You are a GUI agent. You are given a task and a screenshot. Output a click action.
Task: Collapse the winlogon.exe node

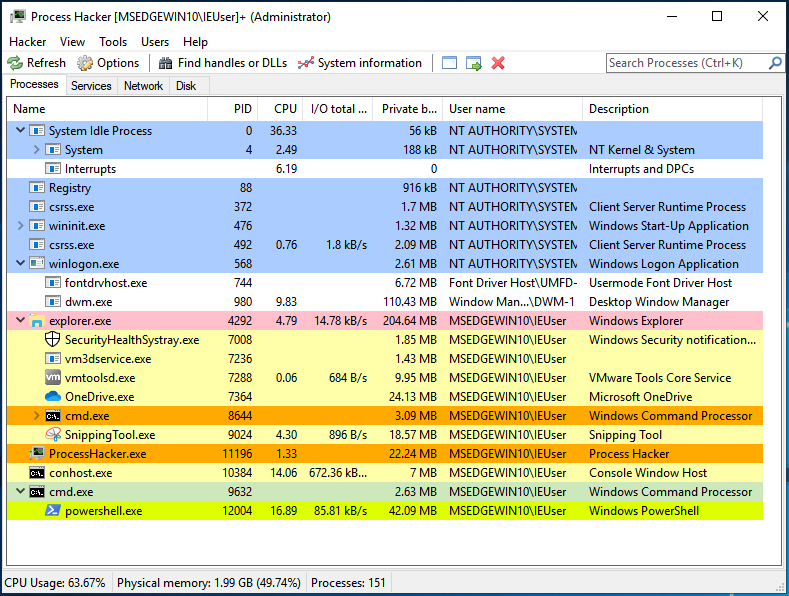click(x=21, y=263)
